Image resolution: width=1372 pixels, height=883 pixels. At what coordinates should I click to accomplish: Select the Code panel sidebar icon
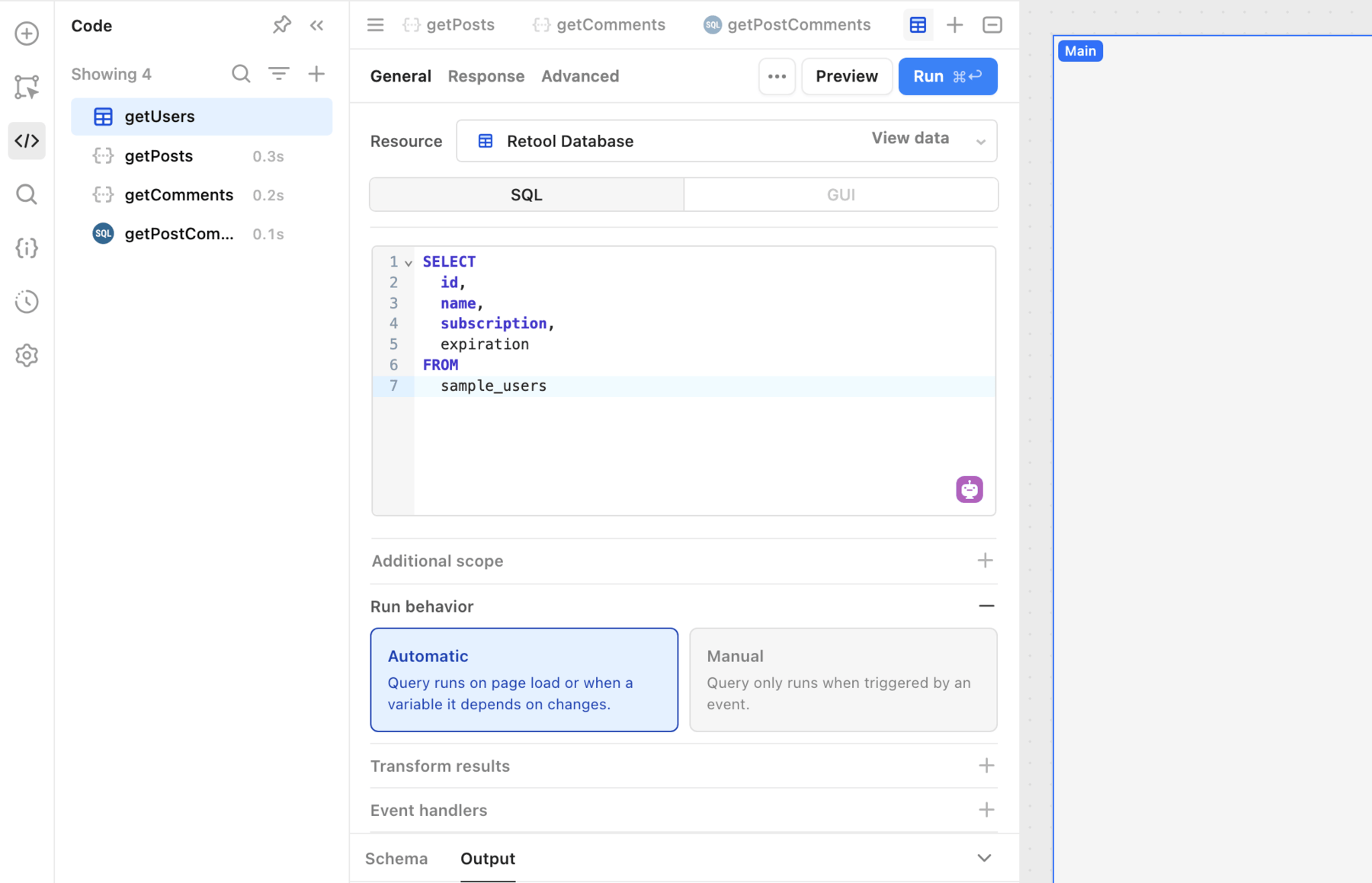27,141
